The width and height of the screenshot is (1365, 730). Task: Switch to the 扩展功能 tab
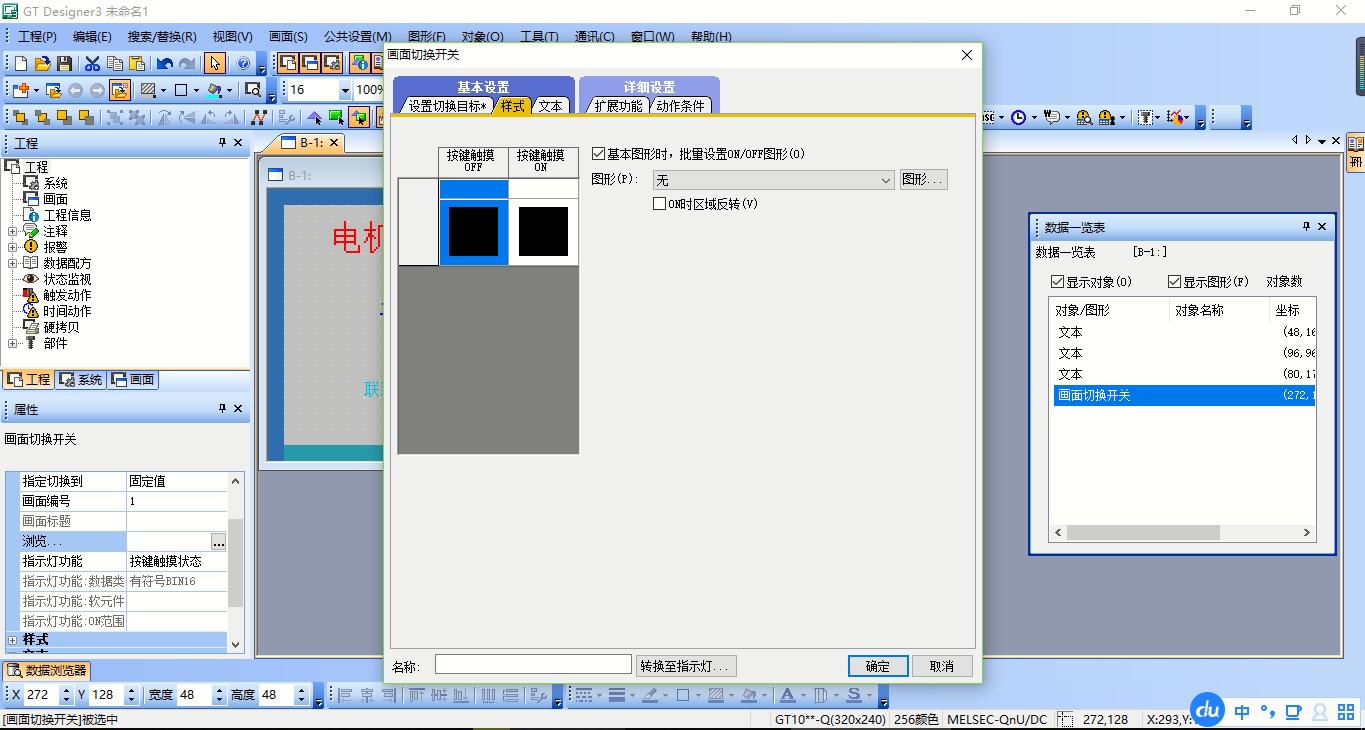618,106
